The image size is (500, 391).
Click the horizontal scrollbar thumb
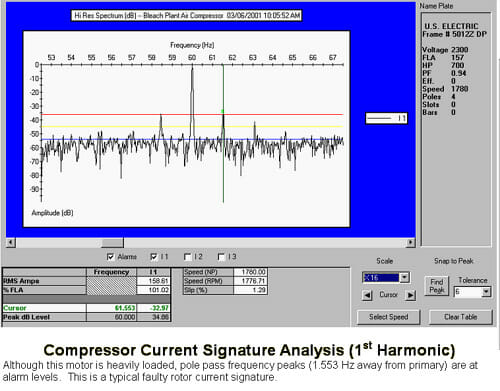[x=112, y=242]
